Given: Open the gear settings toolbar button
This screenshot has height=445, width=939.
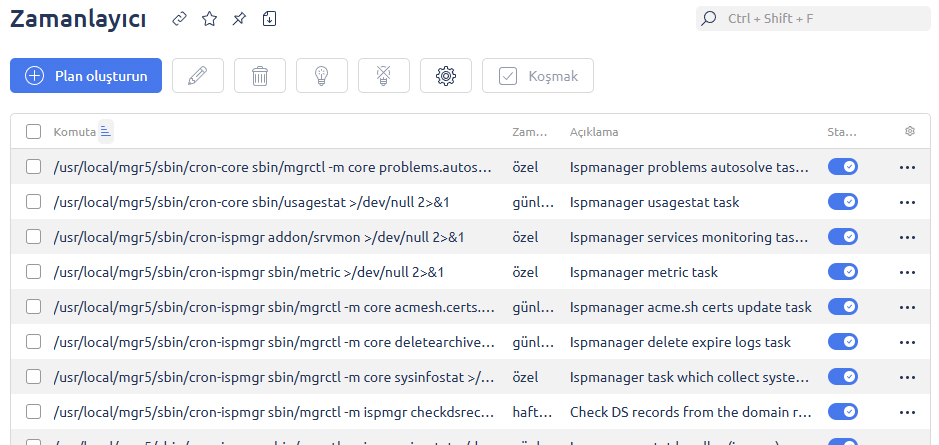Looking at the screenshot, I should click(x=446, y=75).
